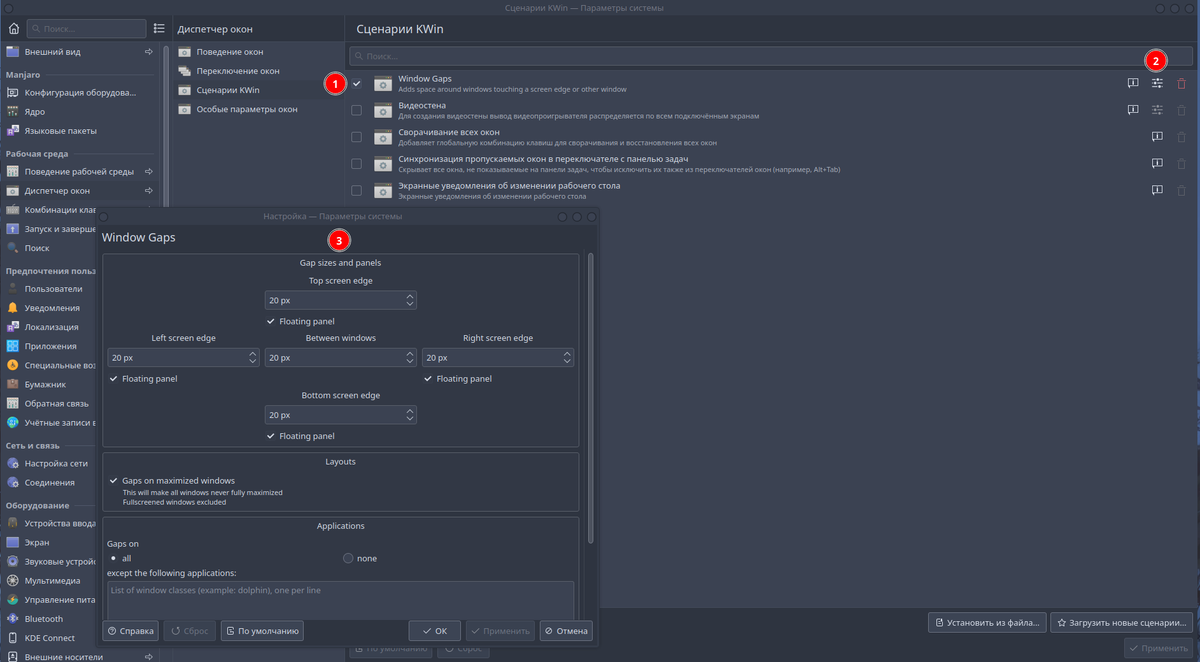
Task: Enable Синхронизация пропускаемых окон checkbox
Action: click(357, 163)
